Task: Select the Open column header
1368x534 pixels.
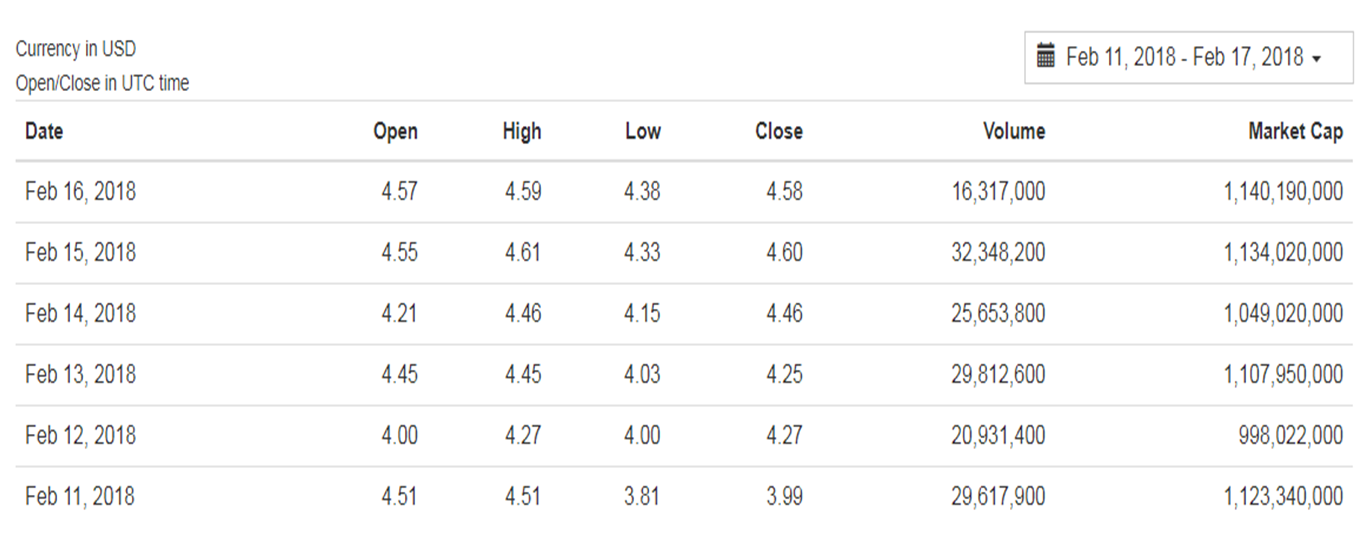Action: pos(395,131)
